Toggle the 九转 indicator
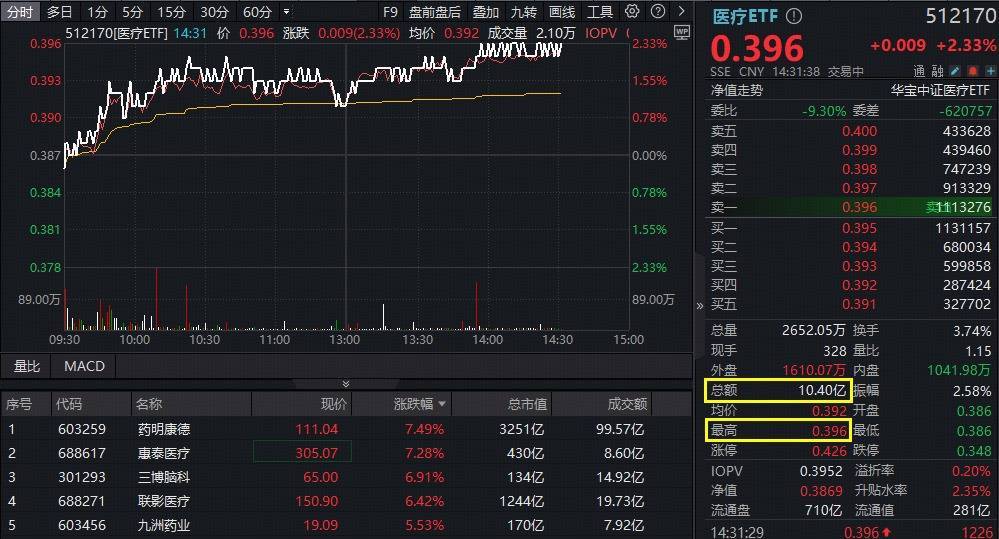The image size is (999, 539). pyautogui.click(x=523, y=12)
